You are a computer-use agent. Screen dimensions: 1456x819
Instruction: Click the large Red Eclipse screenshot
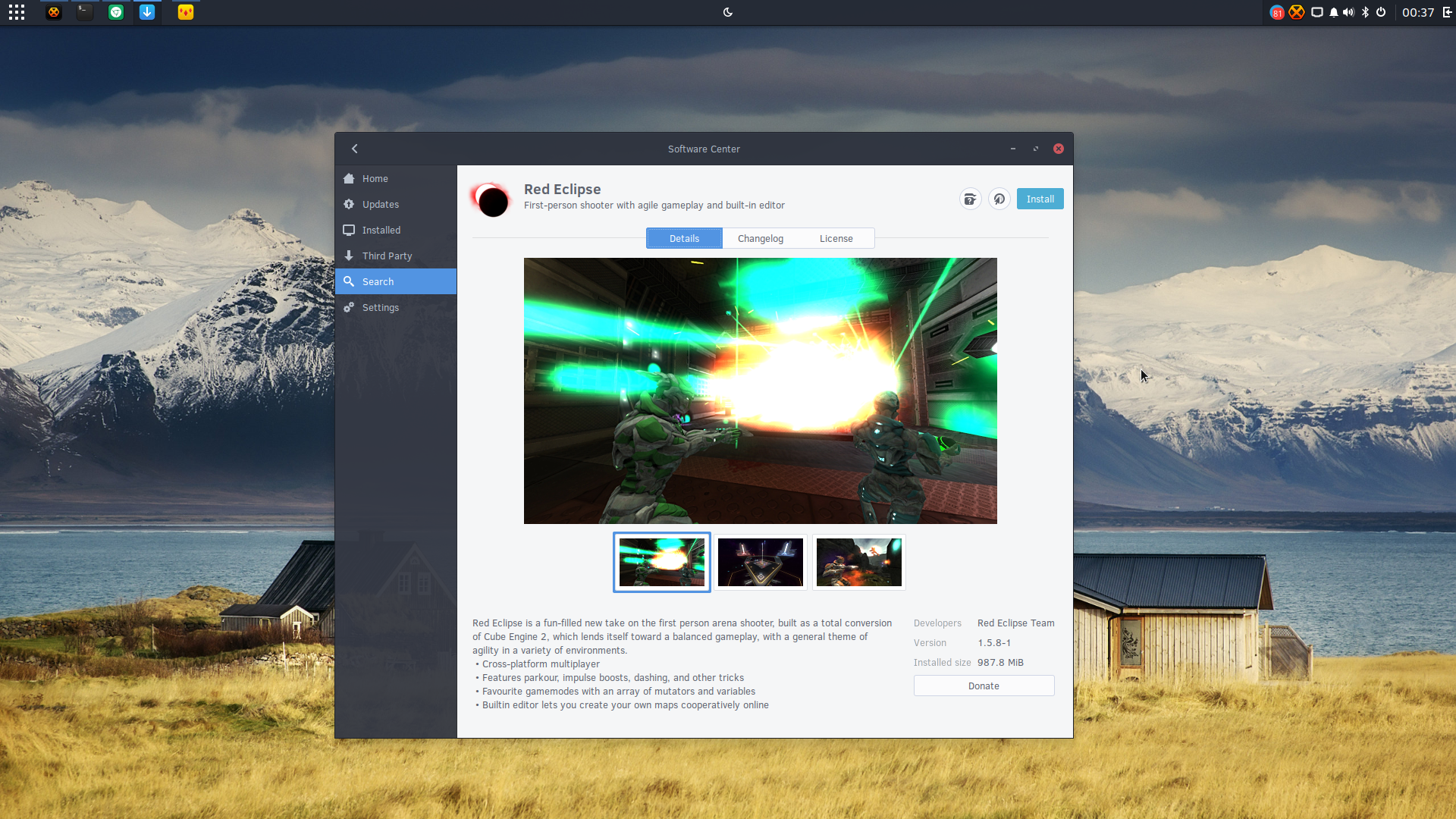pos(760,391)
